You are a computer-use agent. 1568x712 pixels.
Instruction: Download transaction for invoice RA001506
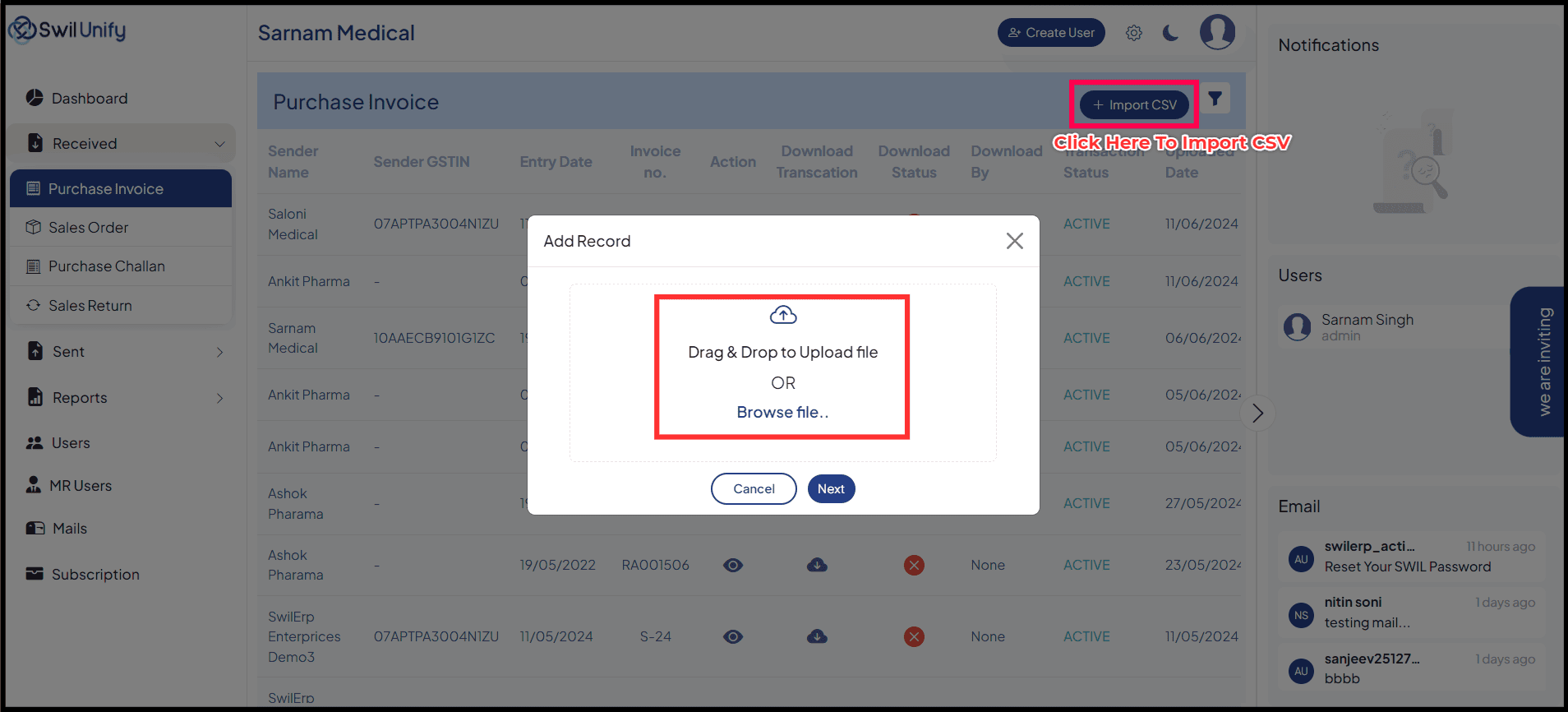point(817,565)
